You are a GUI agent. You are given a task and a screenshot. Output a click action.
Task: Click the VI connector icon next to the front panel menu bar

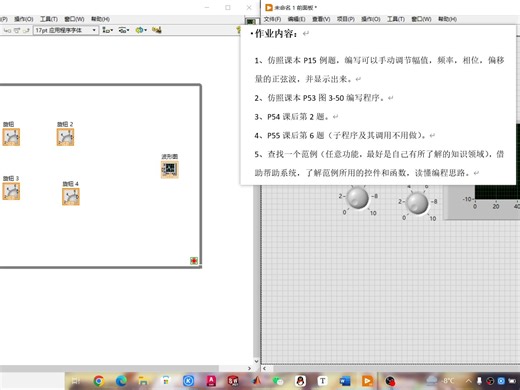251,21
